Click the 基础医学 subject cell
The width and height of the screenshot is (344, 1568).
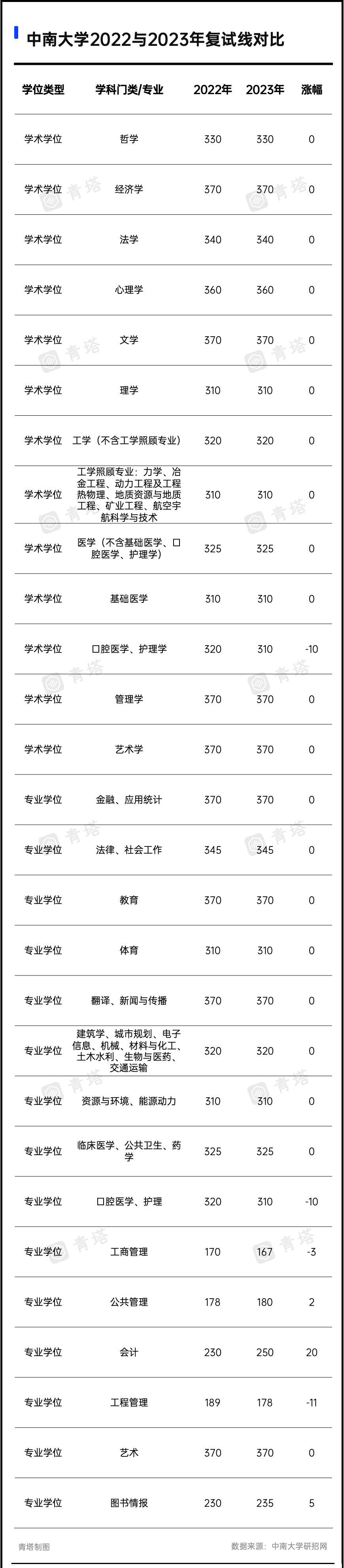129,599
